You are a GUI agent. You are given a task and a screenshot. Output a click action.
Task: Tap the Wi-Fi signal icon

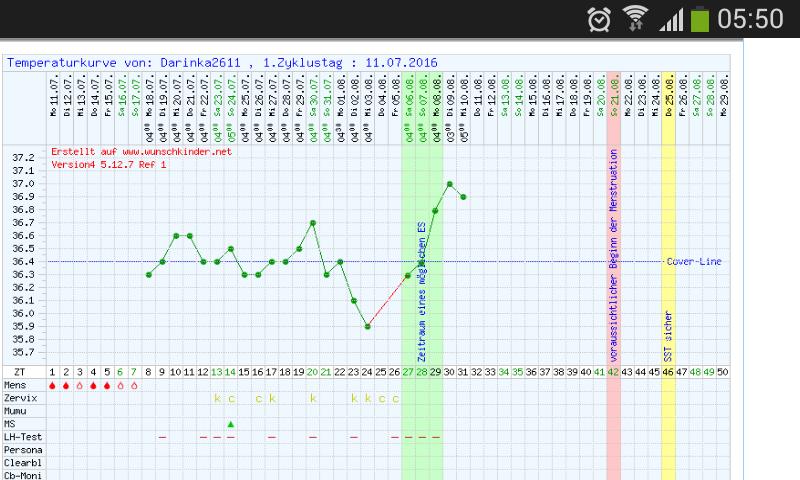tap(634, 19)
